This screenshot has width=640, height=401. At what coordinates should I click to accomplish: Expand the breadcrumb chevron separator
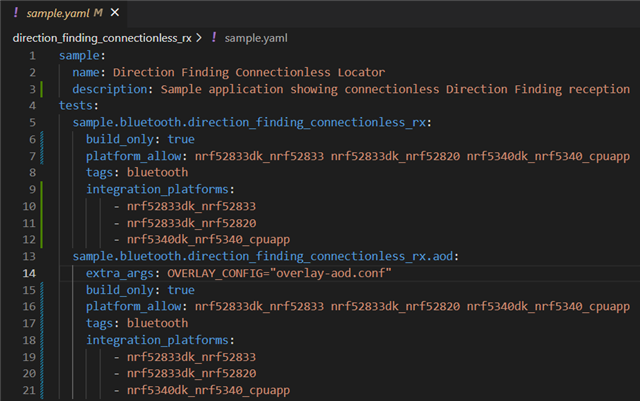(199, 38)
